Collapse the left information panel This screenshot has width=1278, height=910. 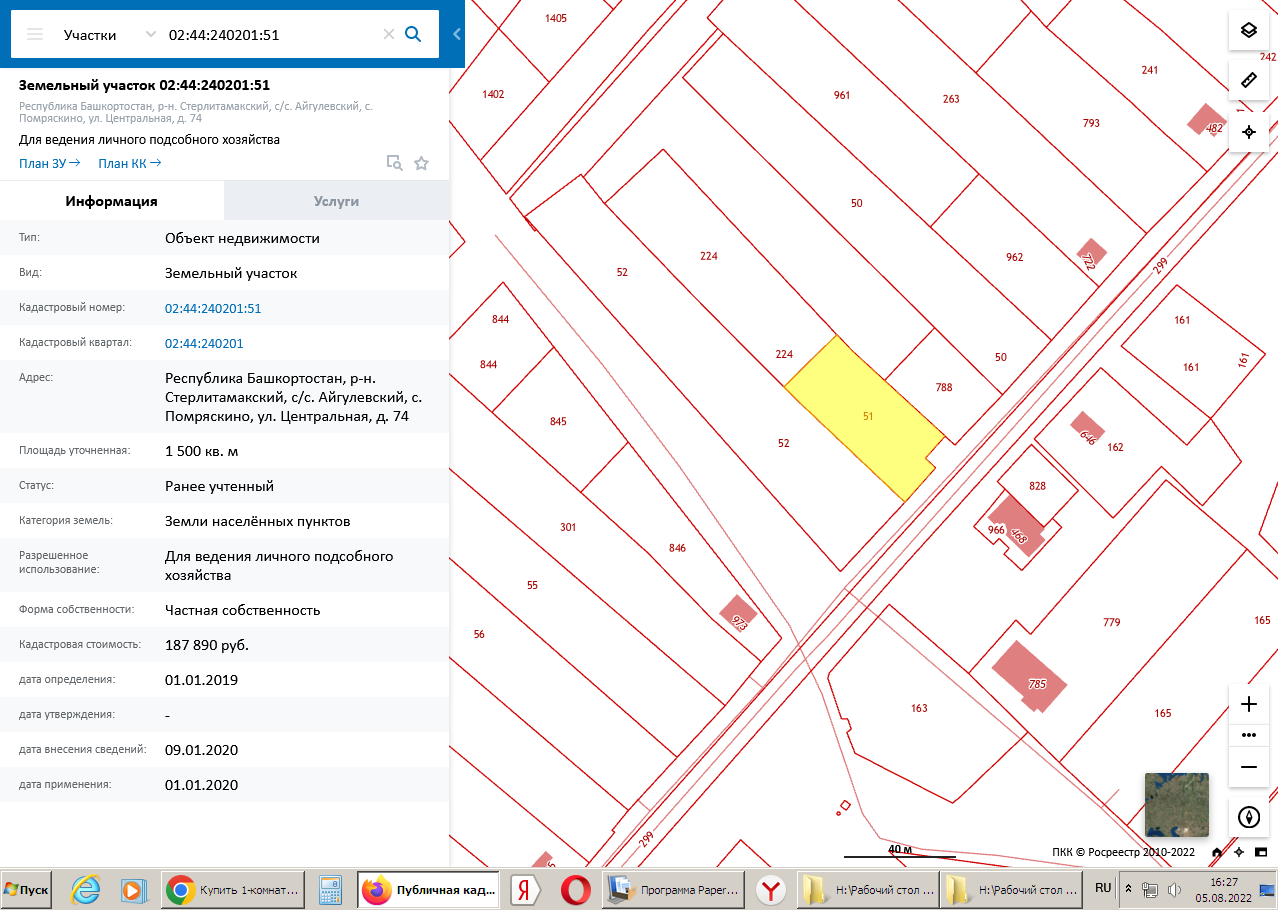(x=457, y=34)
